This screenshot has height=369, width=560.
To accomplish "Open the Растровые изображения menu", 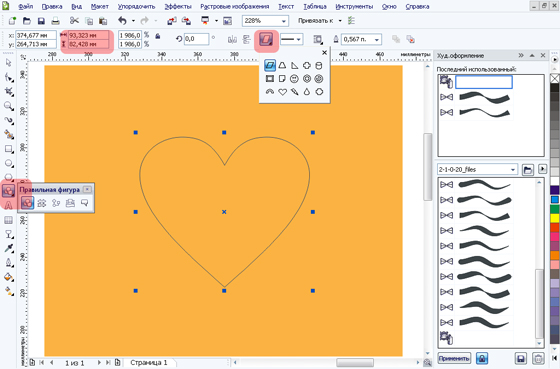I will coord(235,6).
